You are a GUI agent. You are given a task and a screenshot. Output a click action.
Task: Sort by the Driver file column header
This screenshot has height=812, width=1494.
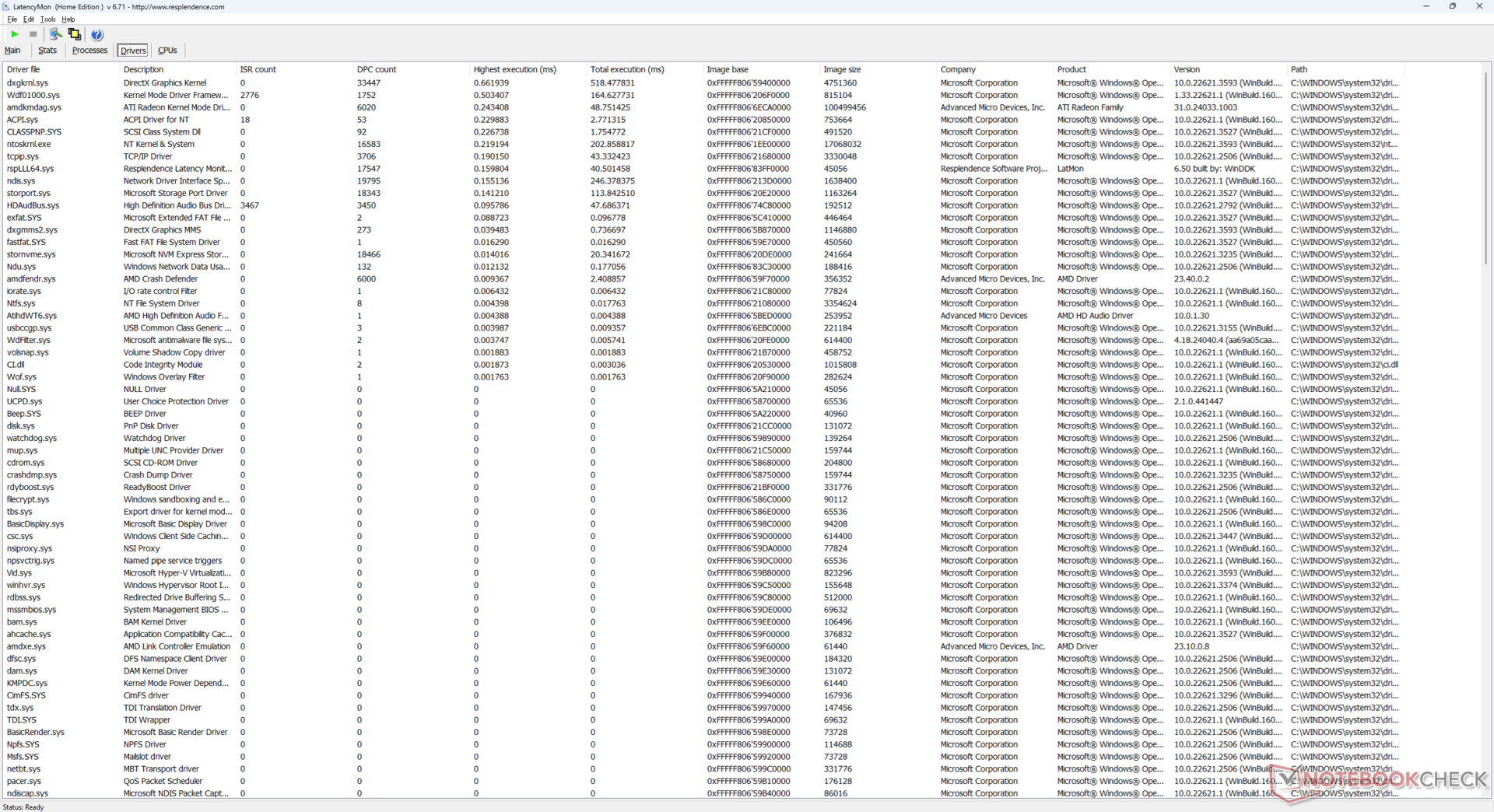61,69
